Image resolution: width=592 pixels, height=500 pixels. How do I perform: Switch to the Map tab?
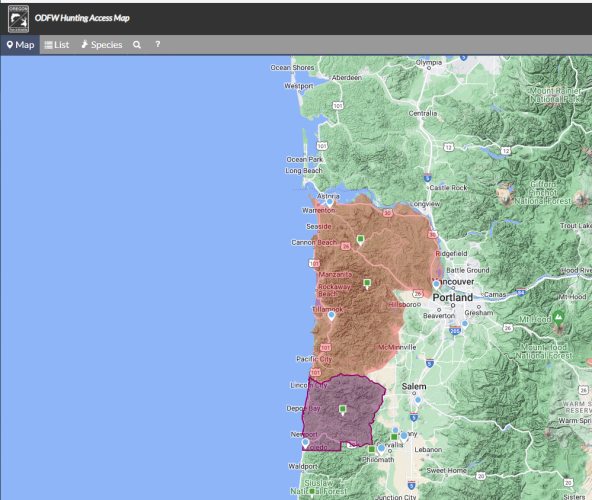coord(20,45)
